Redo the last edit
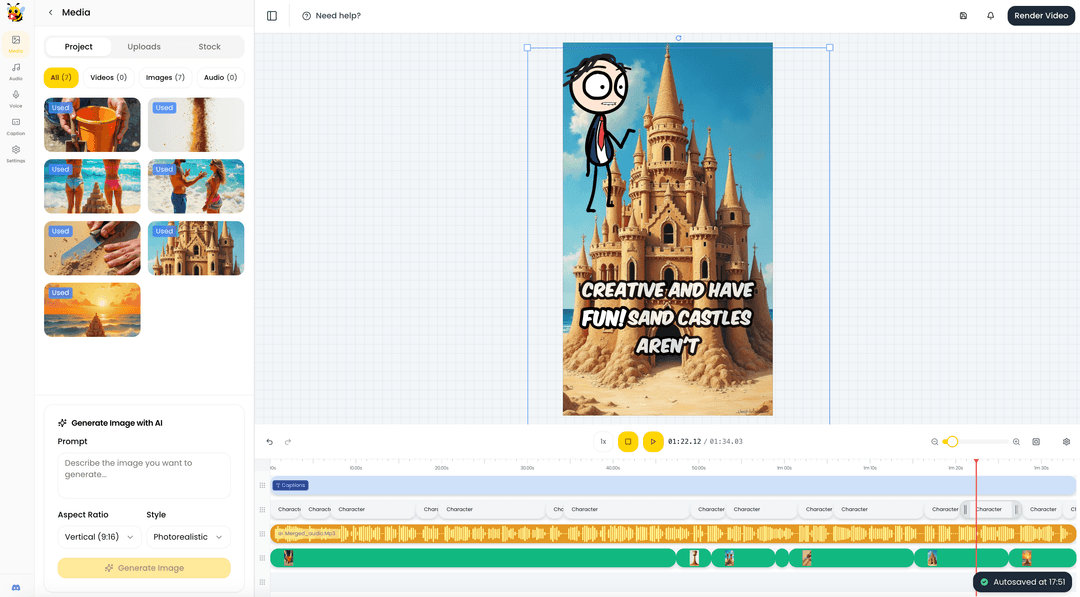 [288, 442]
